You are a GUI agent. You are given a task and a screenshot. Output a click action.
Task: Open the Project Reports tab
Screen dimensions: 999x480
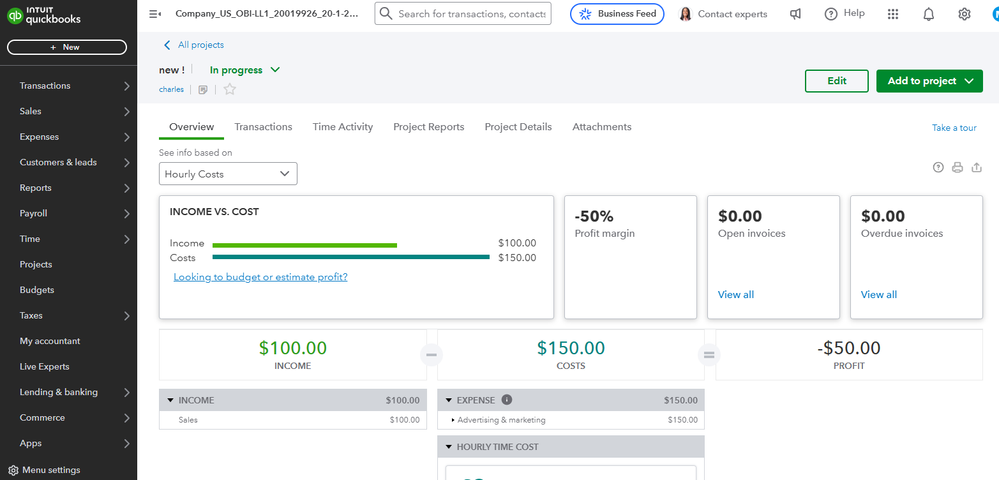tap(428, 127)
